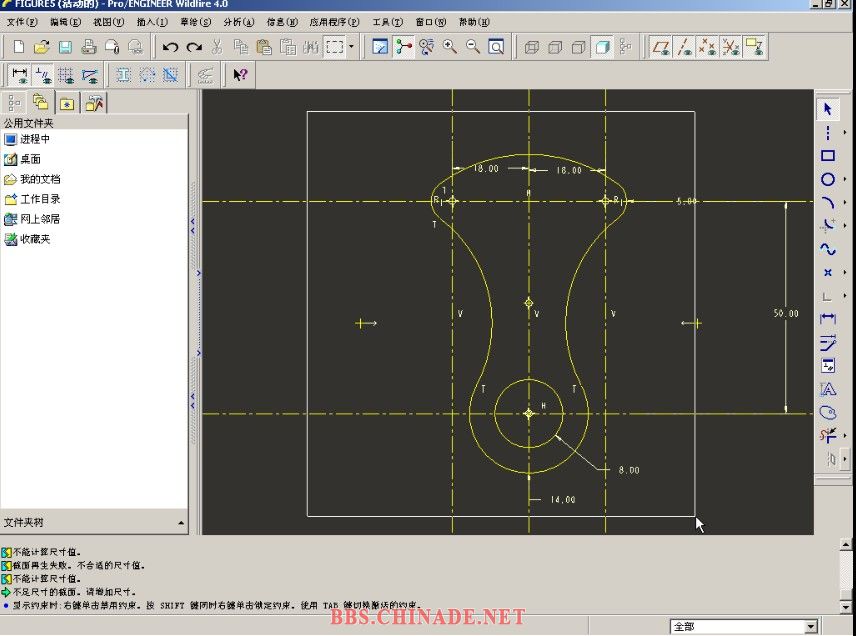The height and width of the screenshot is (636, 856).
Task: Toggle section vertex display
Action: [x=90, y=75]
